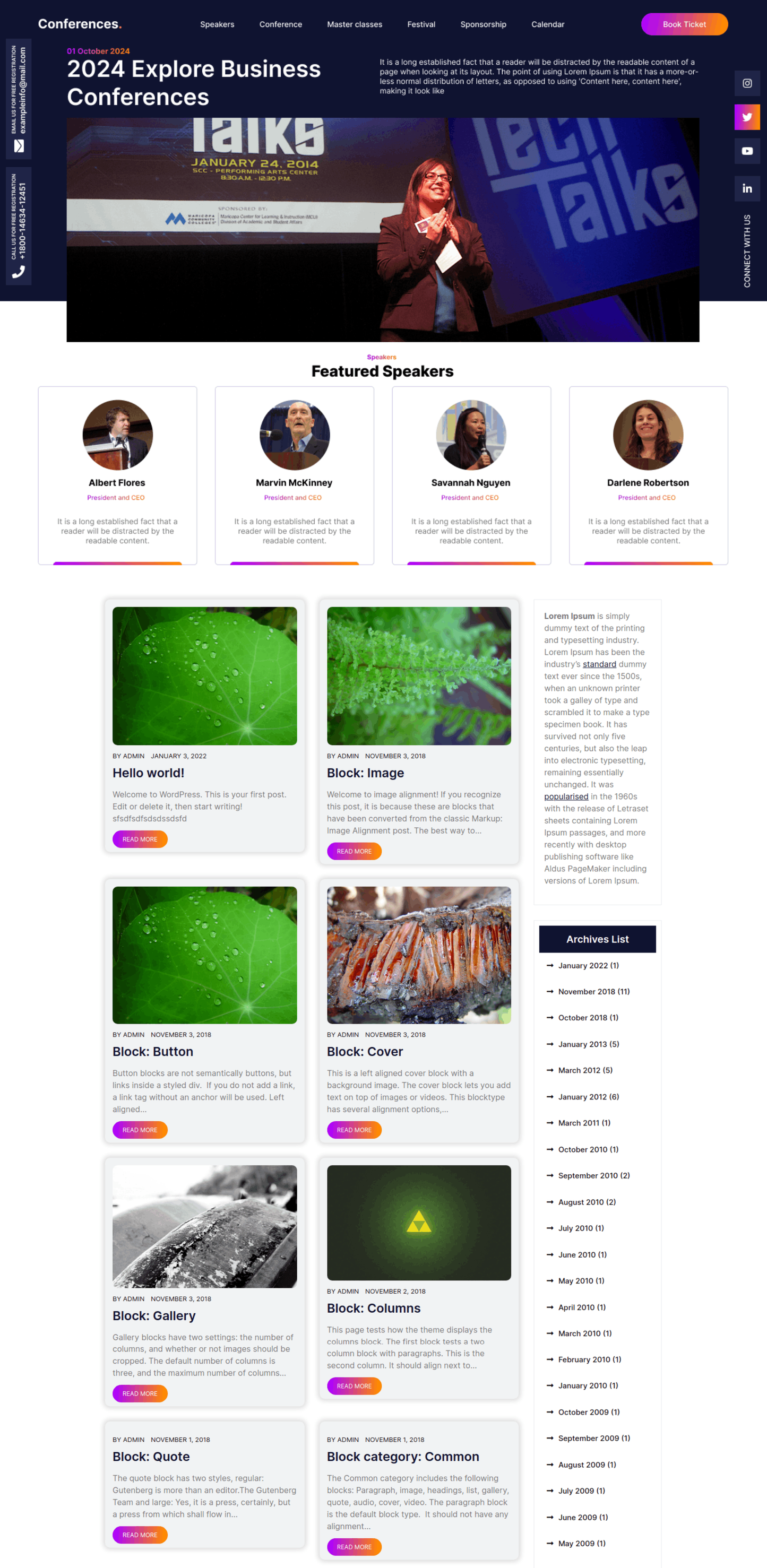Click the phone call icon
The image size is (767, 1568).
pos(19,272)
